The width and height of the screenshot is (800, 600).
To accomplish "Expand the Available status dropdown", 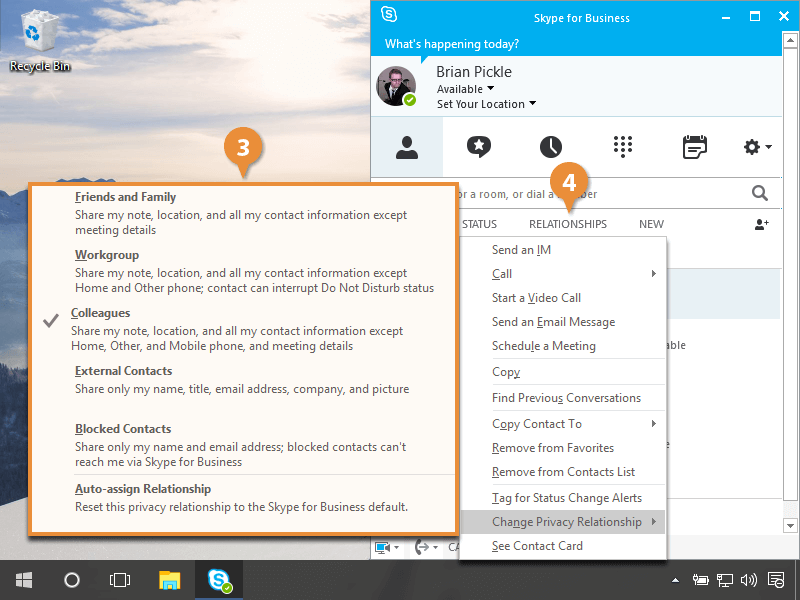I will pos(465,89).
